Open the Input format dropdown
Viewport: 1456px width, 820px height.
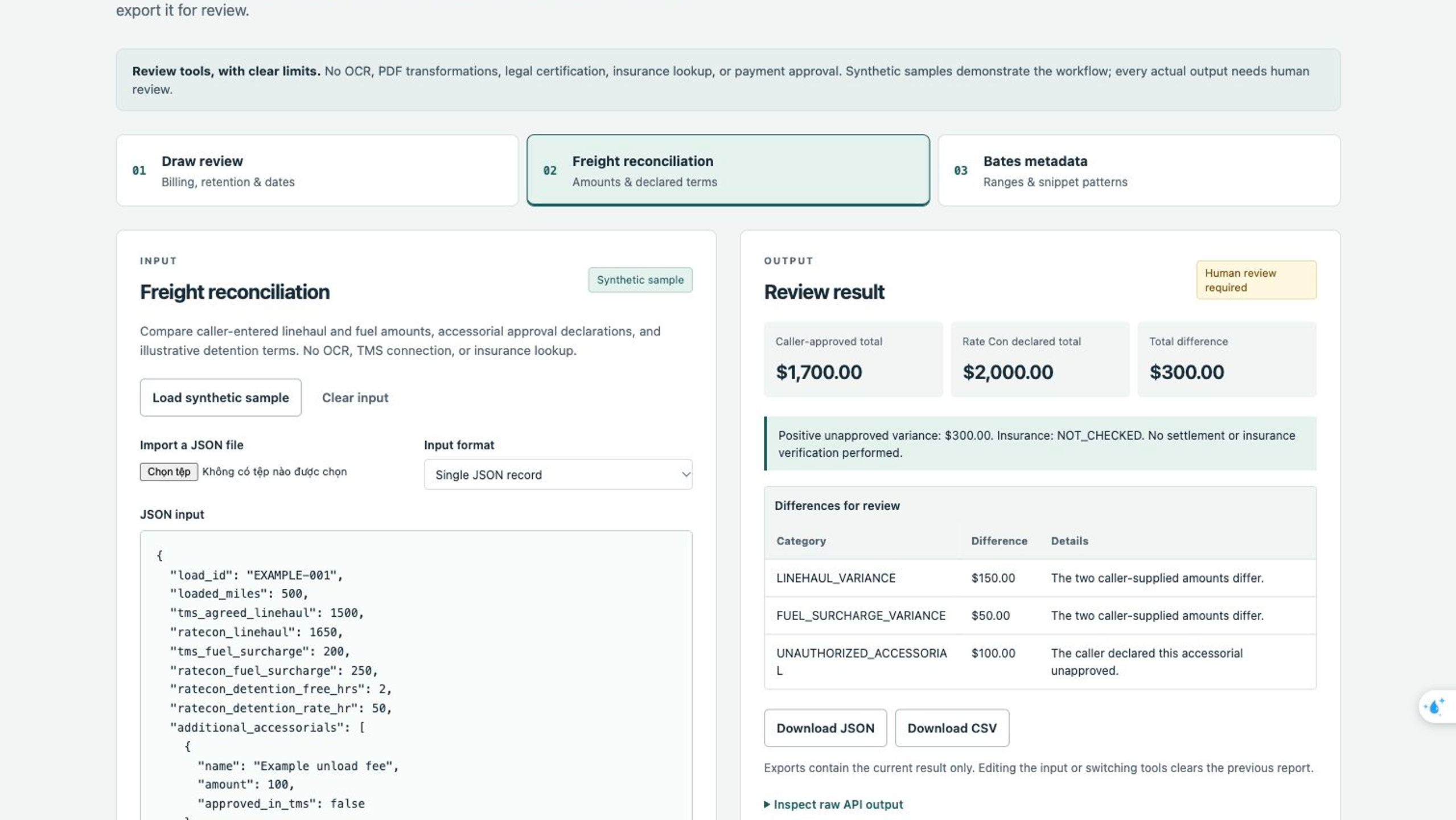pyautogui.click(x=558, y=474)
